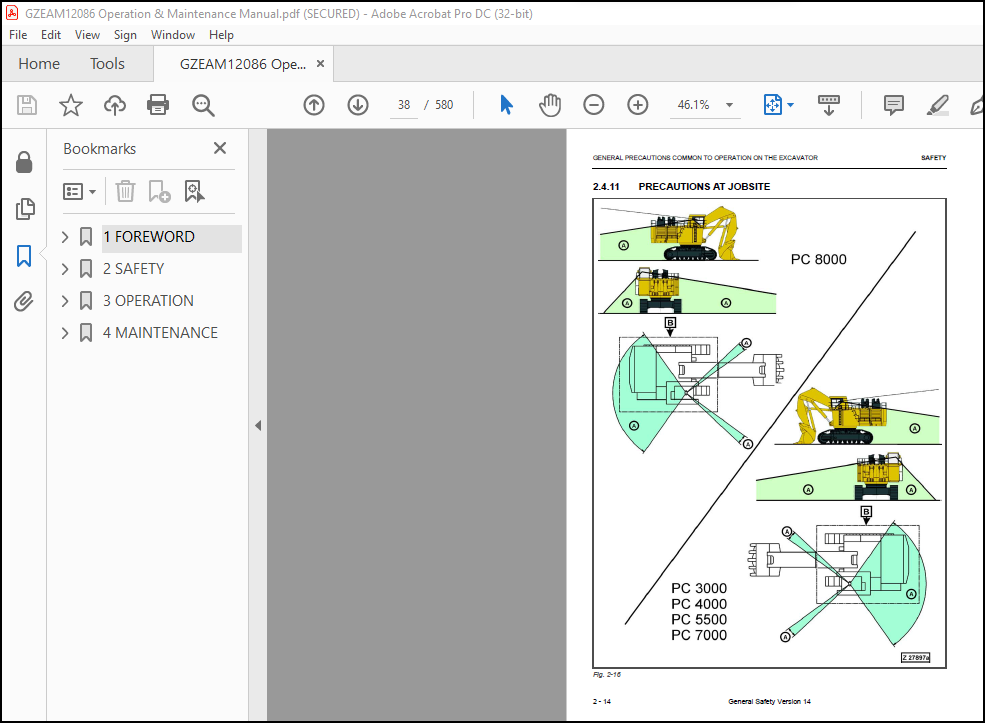Click the Fig. 2-16 caption
This screenshot has height=723, width=985.
point(607,675)
